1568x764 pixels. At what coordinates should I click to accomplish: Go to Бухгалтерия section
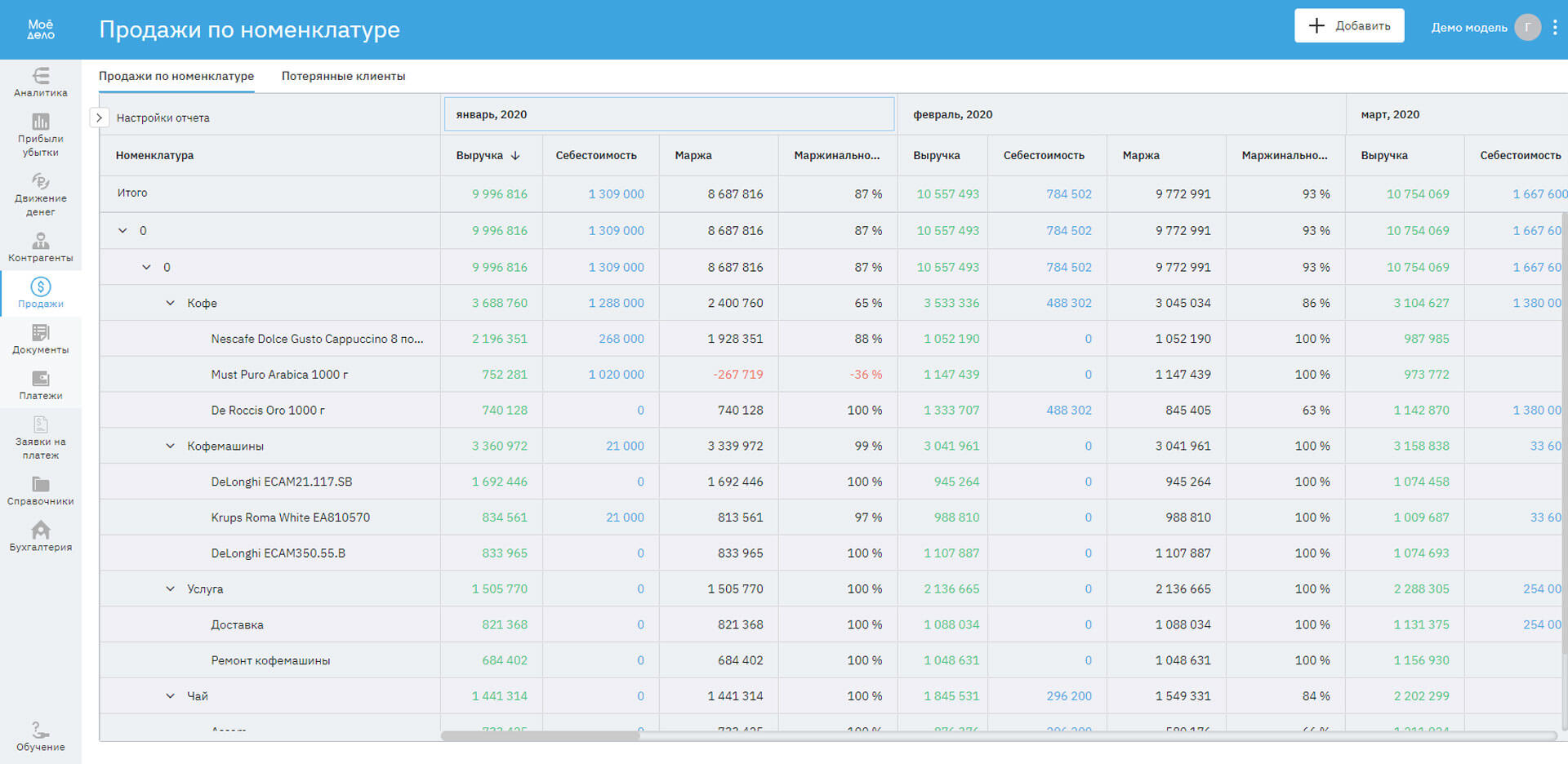(40, 536)
